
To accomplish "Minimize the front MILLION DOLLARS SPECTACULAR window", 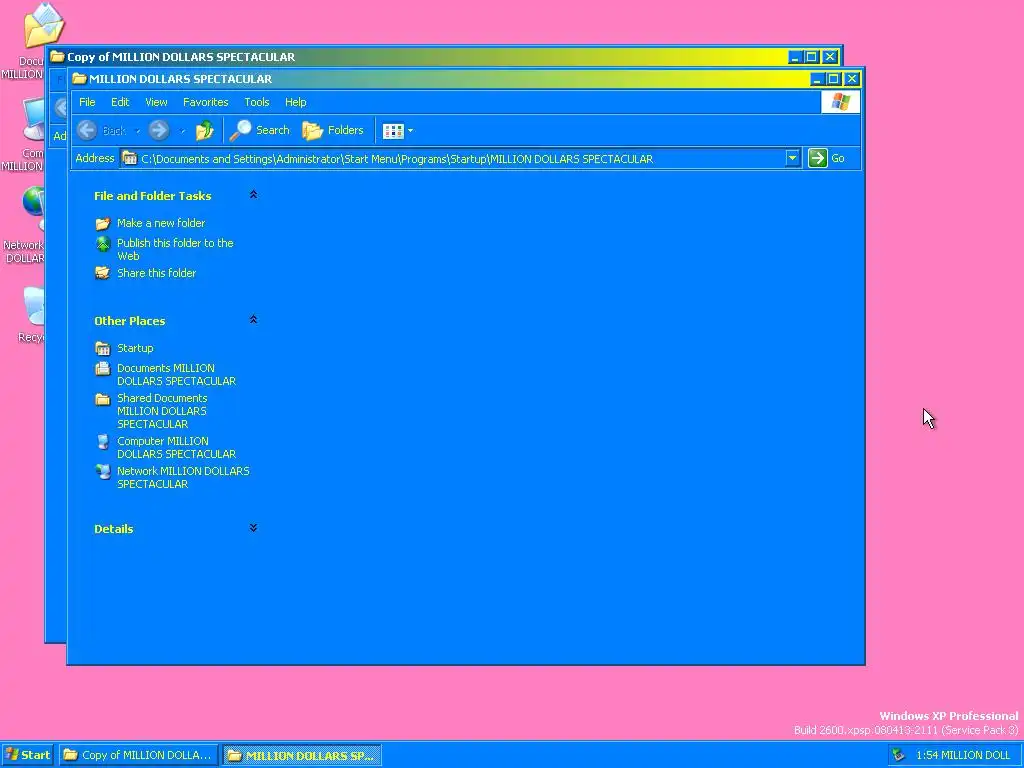I will tap(817, 79).
